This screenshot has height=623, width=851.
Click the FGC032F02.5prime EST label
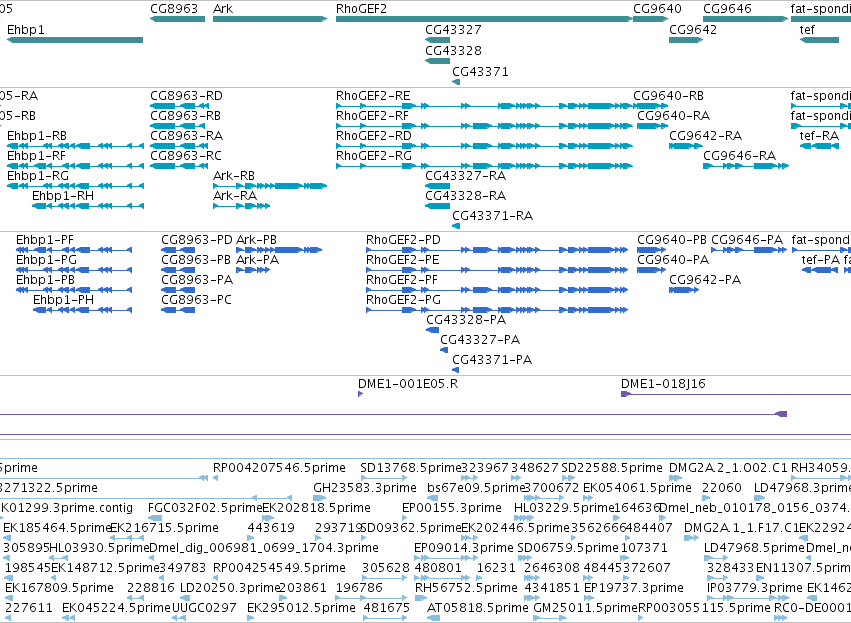coord(205,508)
